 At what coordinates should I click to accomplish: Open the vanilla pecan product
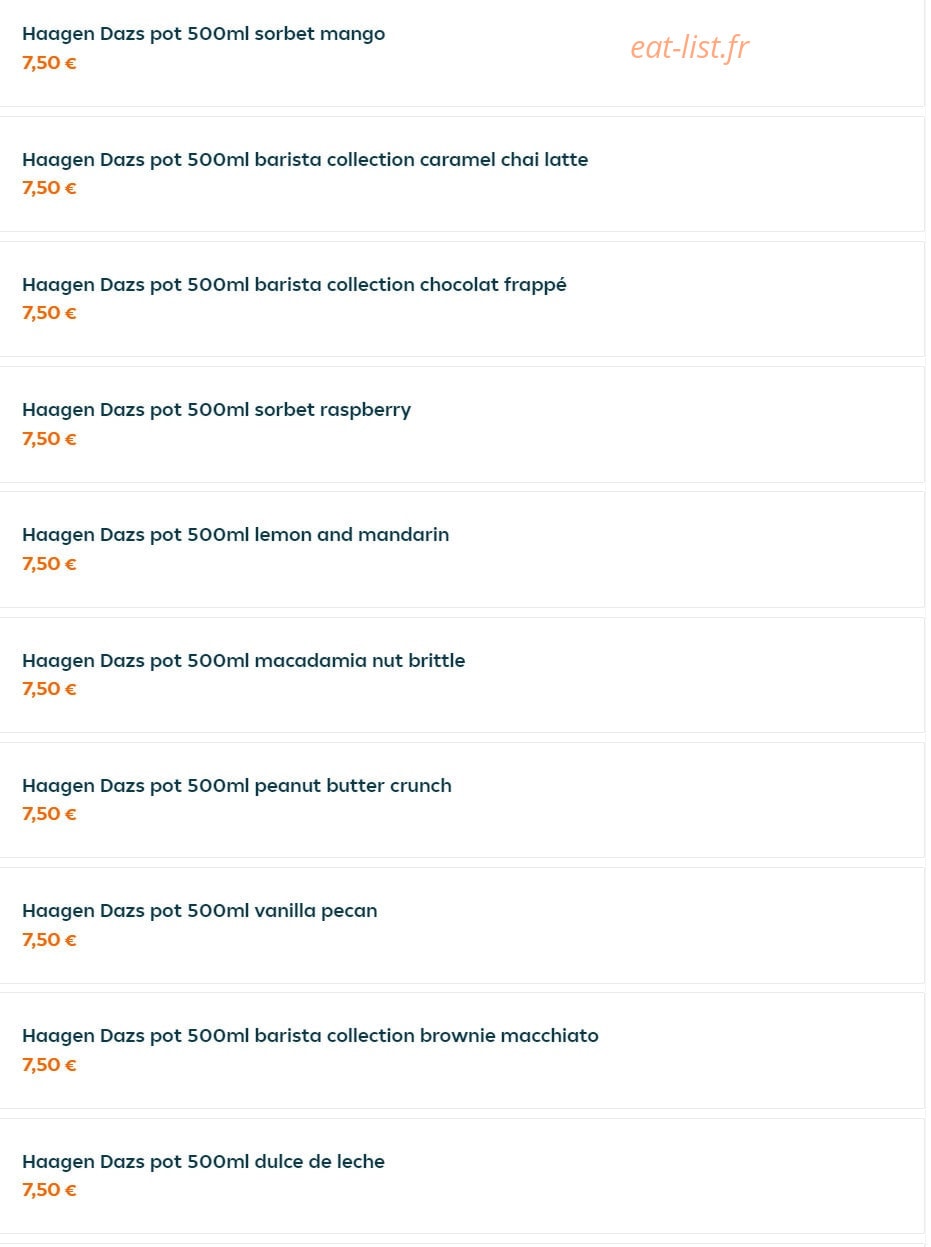click(x=462, y=925)
